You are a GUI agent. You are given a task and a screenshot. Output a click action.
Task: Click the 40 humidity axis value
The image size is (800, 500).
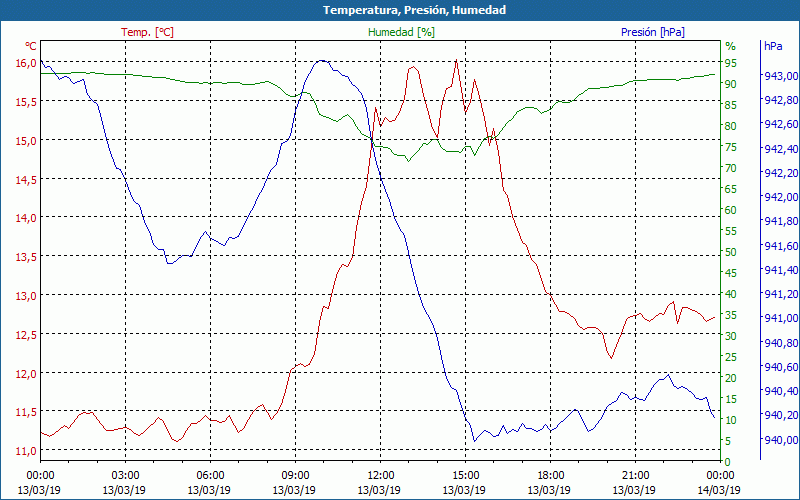731,293
